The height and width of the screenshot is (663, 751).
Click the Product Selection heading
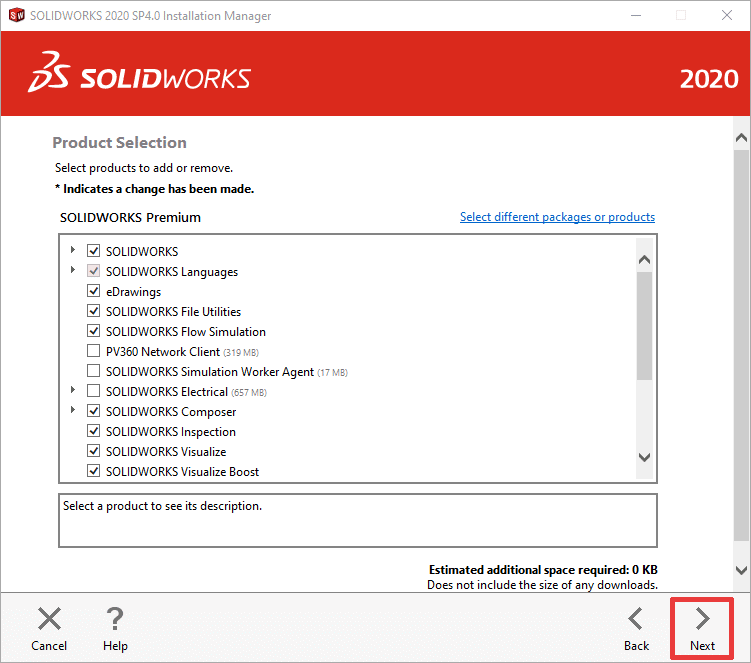click(119, 142)
